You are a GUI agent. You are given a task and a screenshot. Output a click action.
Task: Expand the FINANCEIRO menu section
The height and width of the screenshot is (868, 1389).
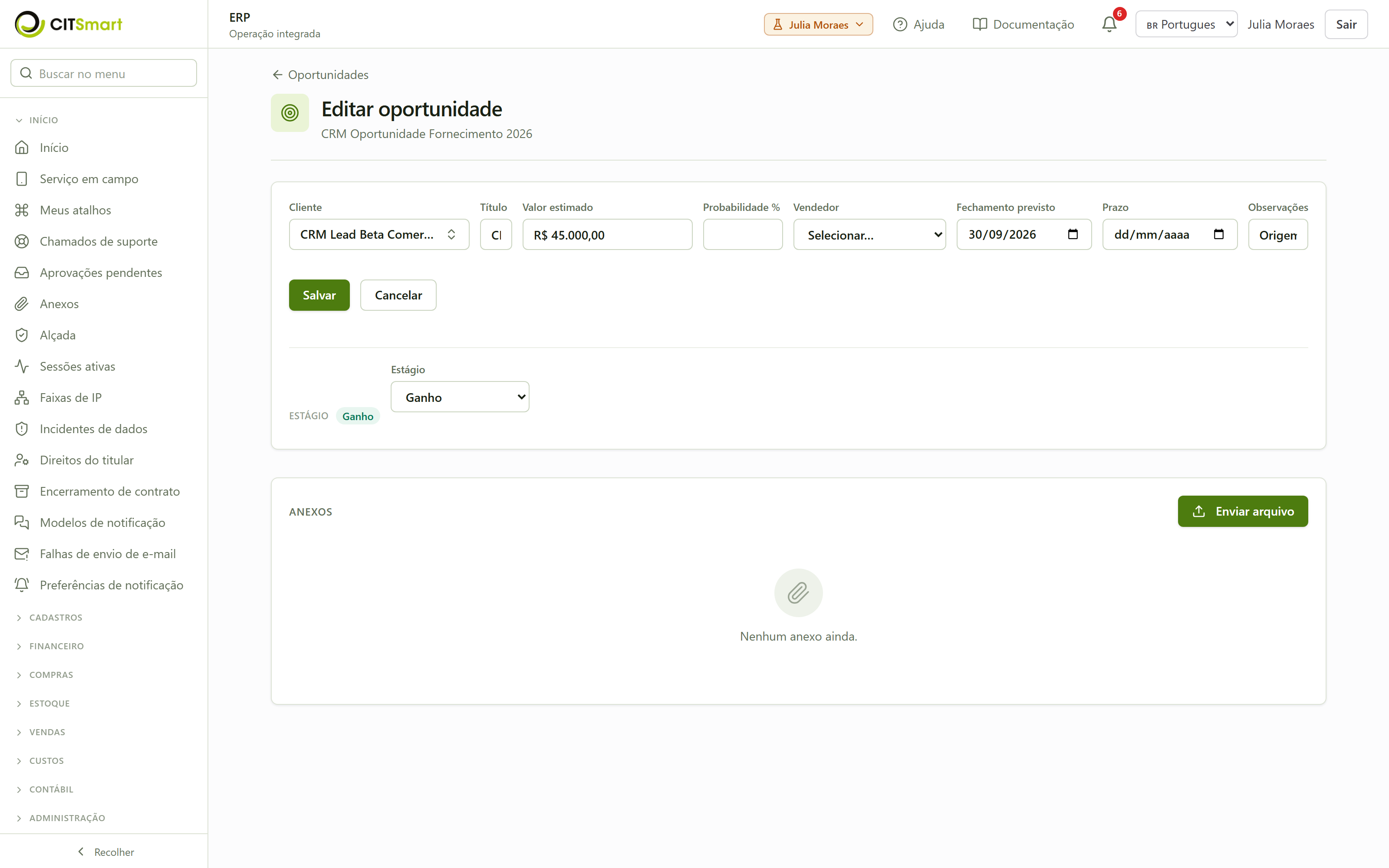pos(49,646)
